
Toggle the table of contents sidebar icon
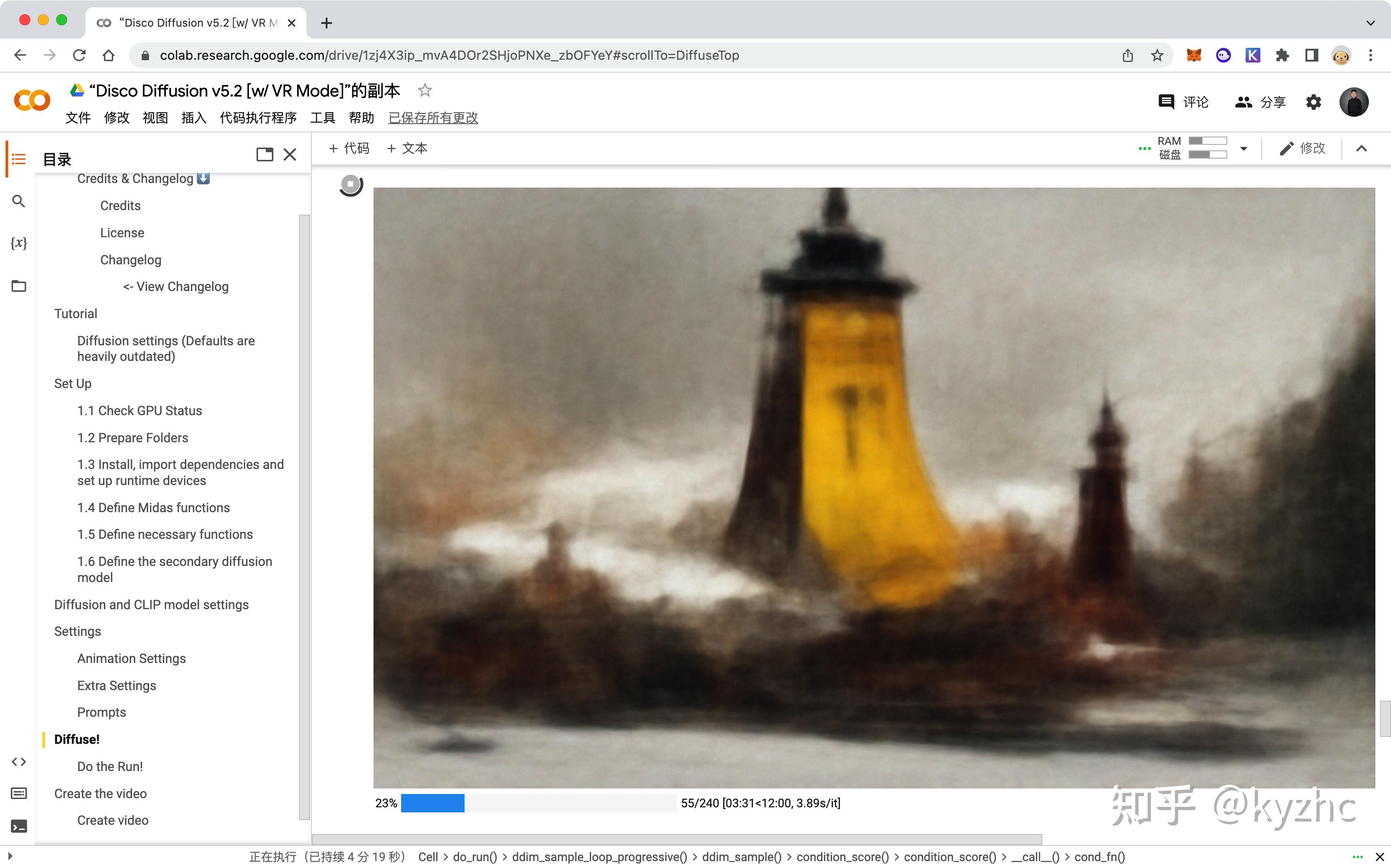point(18,159)
